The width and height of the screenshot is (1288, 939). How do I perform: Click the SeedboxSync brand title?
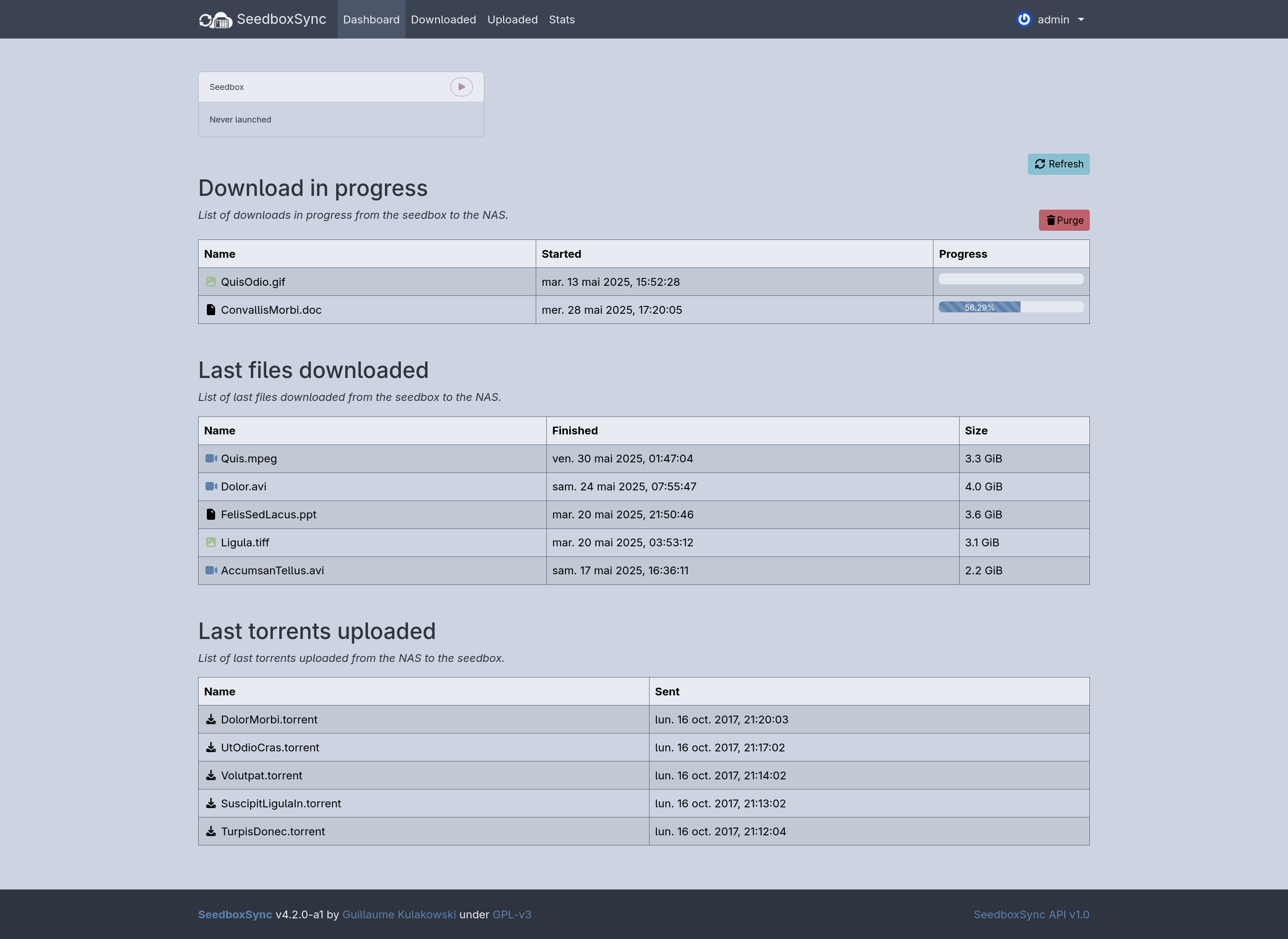pos(281,19)
